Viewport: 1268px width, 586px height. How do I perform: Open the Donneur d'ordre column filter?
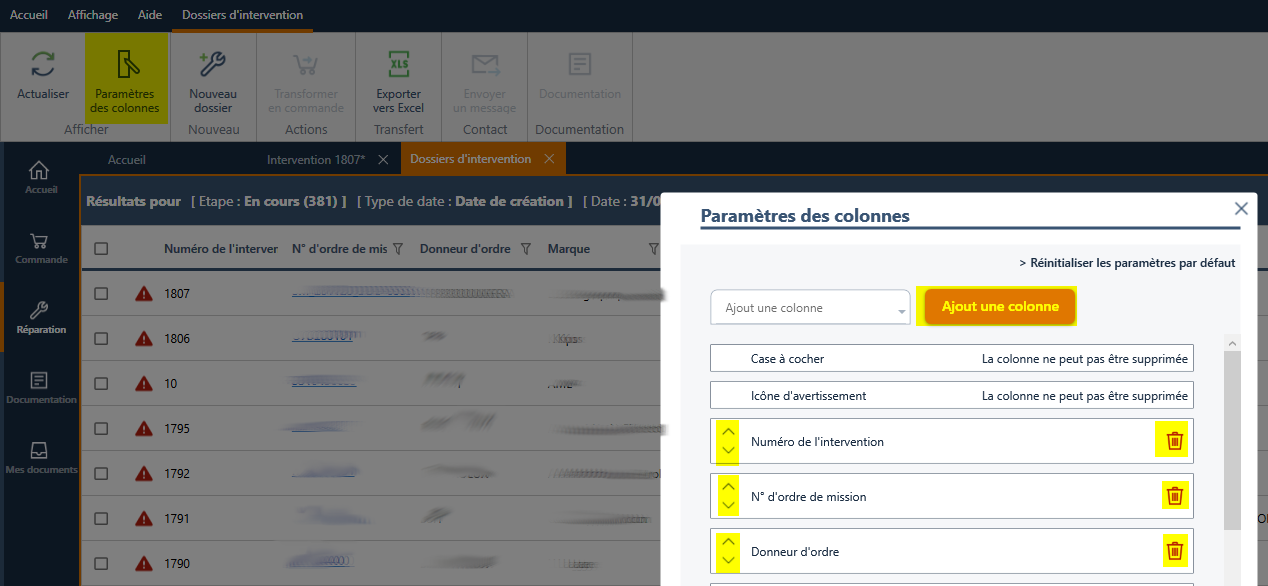click(526, 249)
